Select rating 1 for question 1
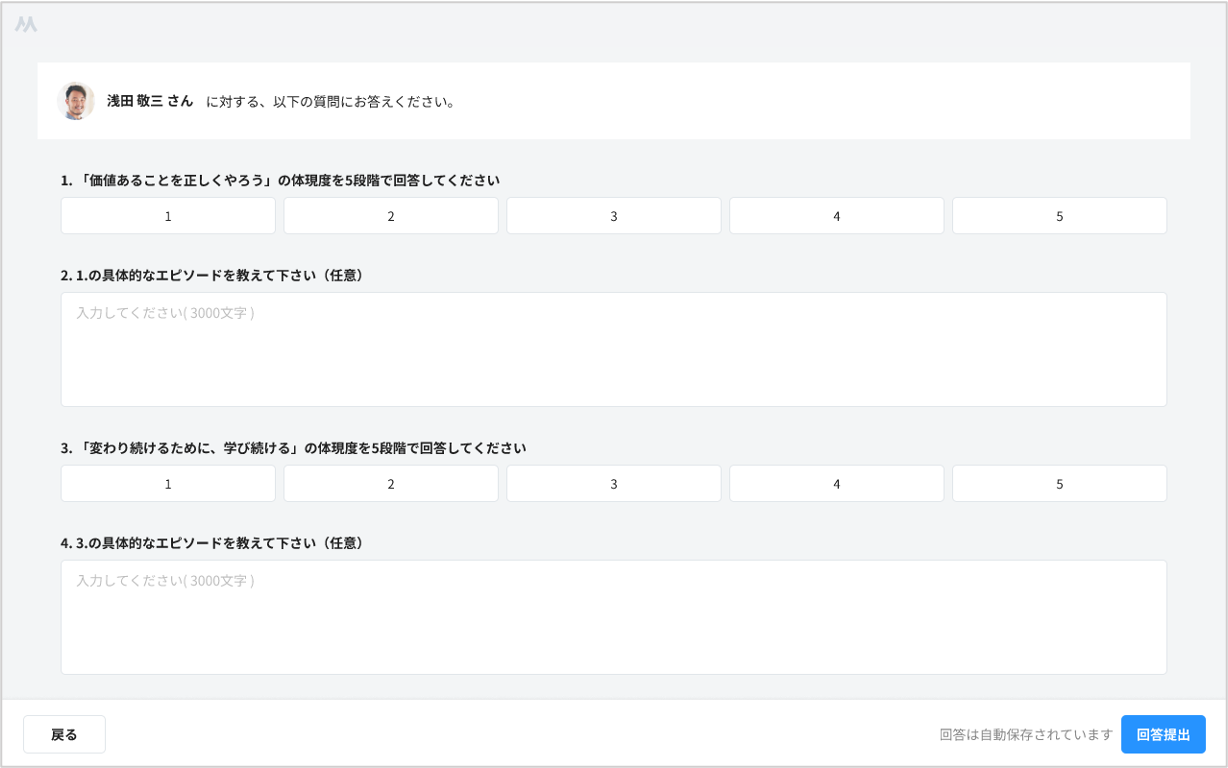This screenshot has width=1228, height=768. pos(168,216)
